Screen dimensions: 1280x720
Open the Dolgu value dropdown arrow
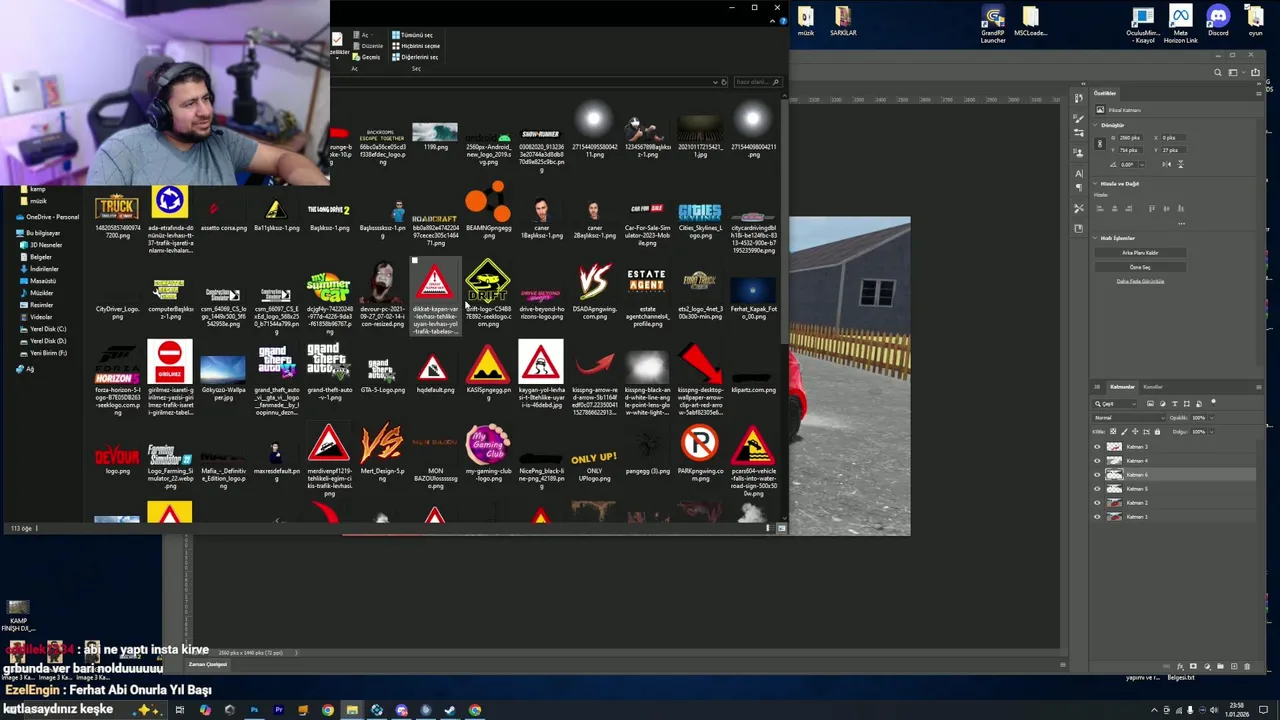pyautogui.click(x=1212, y=432)
